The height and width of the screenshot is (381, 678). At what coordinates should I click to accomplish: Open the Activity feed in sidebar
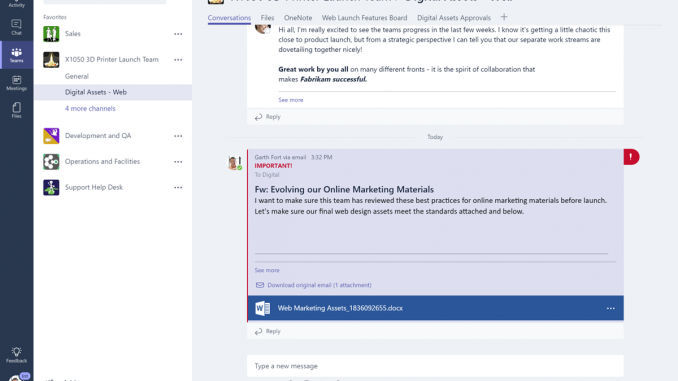point(16,4)
